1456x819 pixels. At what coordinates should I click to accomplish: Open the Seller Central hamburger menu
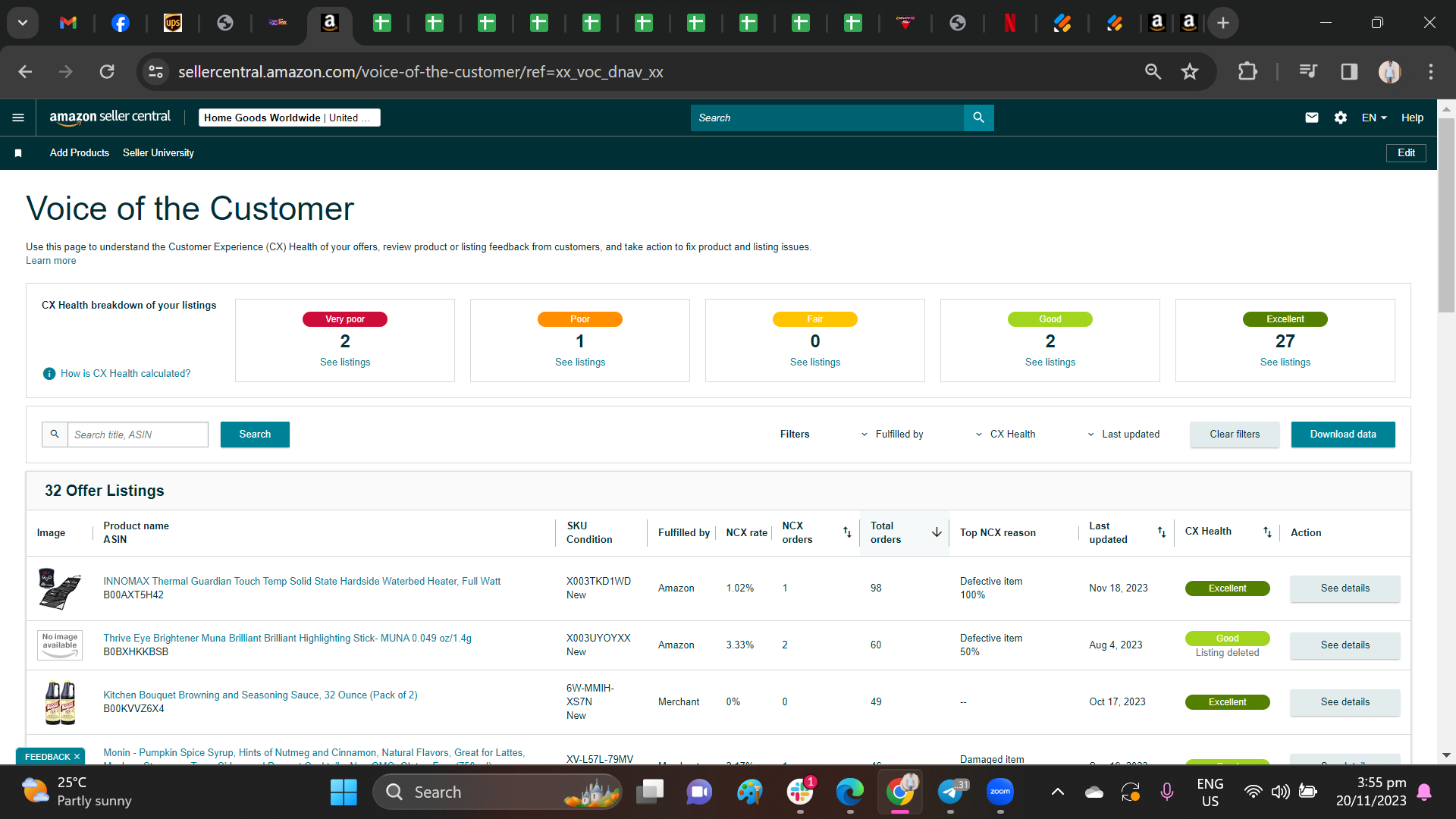point(18,118)
